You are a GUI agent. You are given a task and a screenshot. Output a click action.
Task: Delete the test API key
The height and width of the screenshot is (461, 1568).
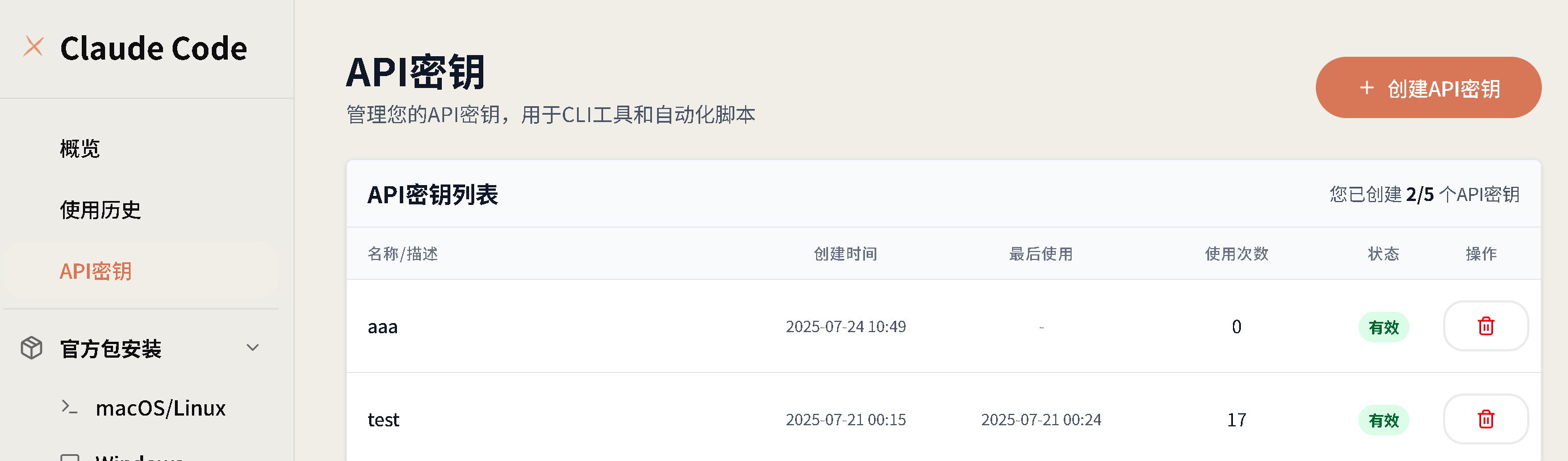pyautogui.click(x=1485, y=420)
